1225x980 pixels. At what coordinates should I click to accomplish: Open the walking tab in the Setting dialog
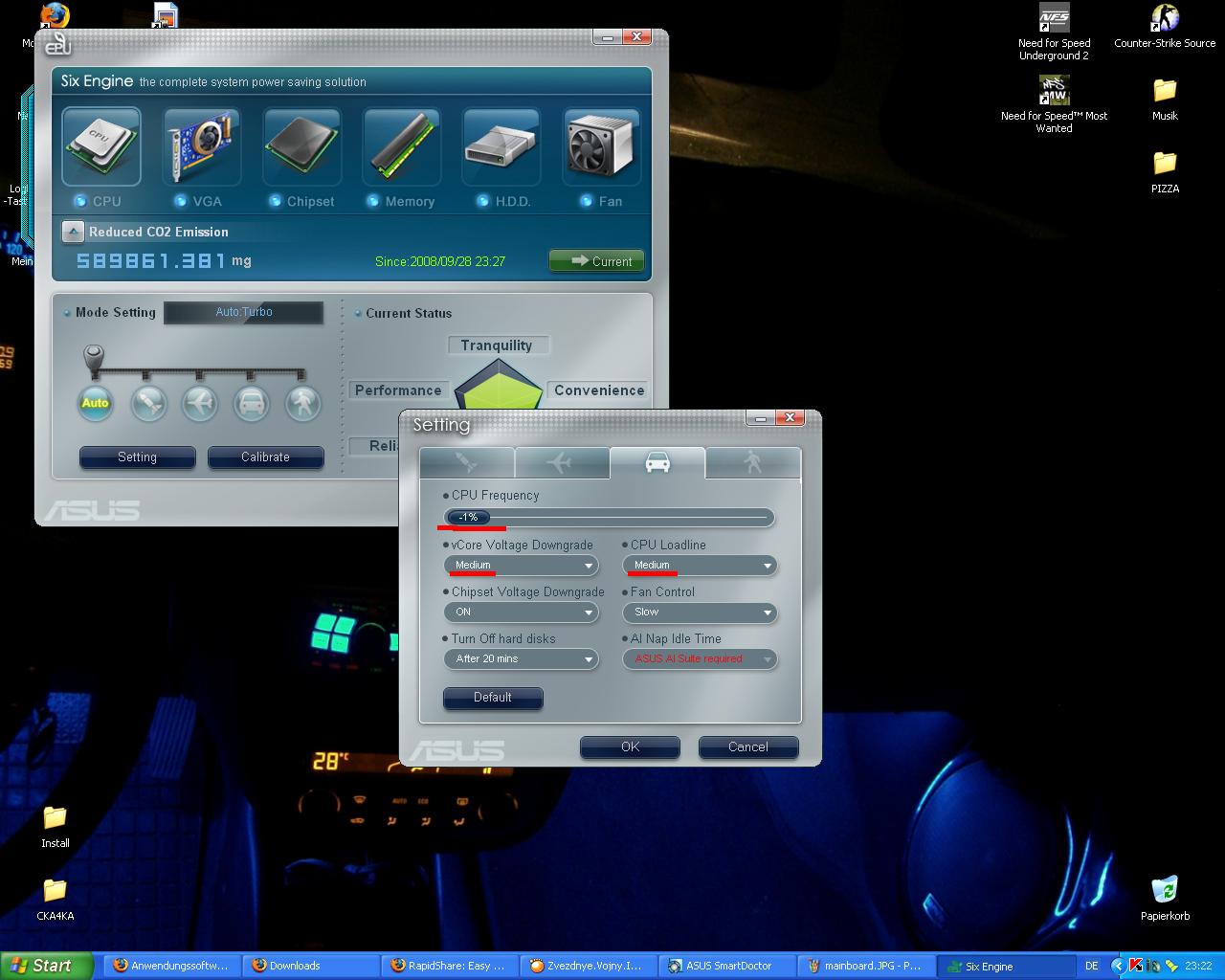click(753, 462)
